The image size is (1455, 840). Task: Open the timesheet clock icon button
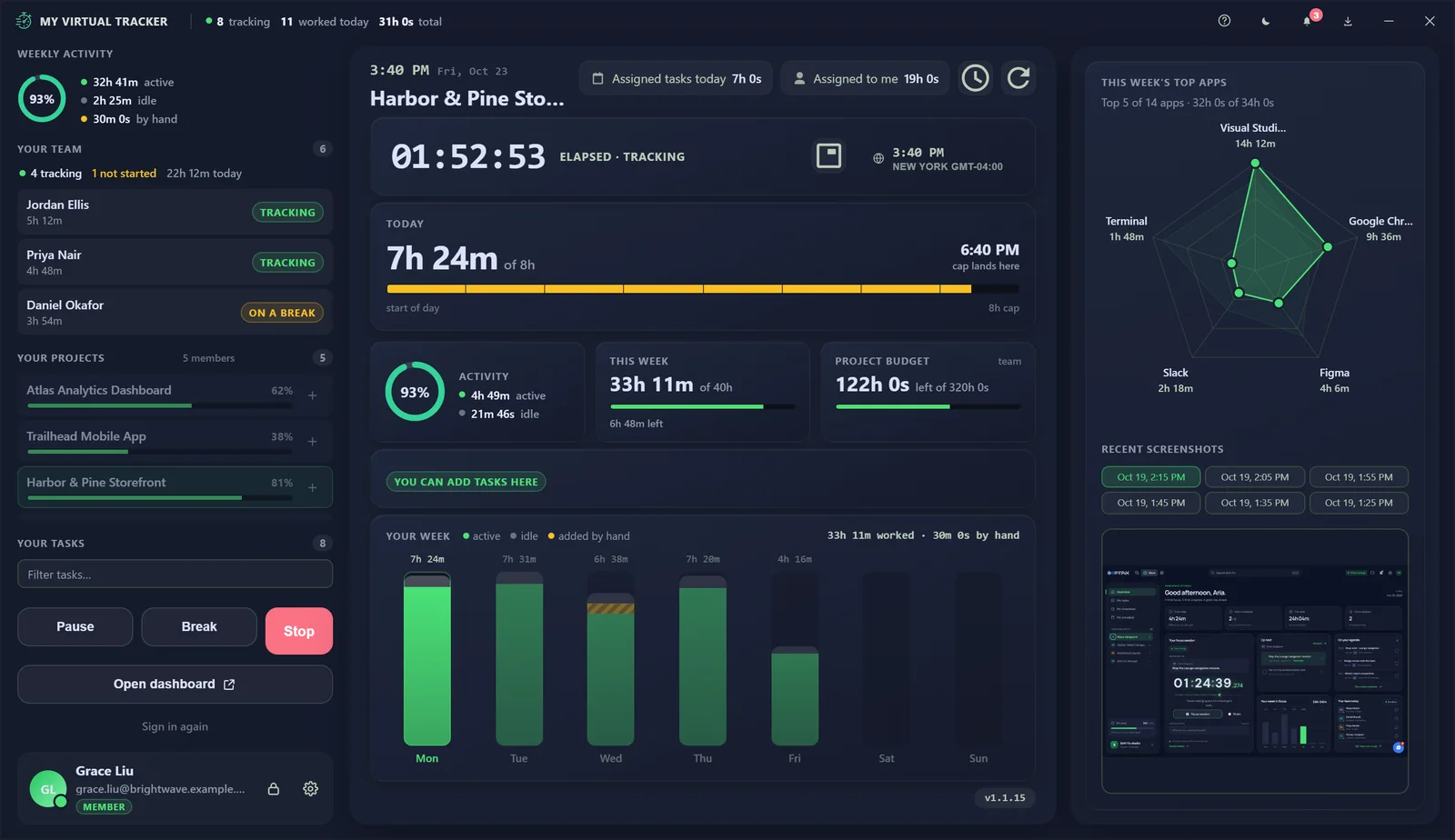point(975,78)
